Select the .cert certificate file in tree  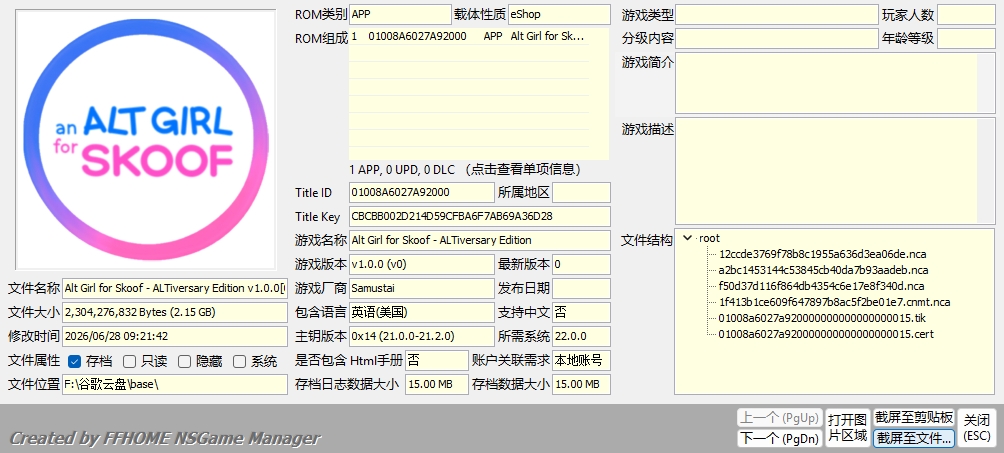[x=826, y=334]
